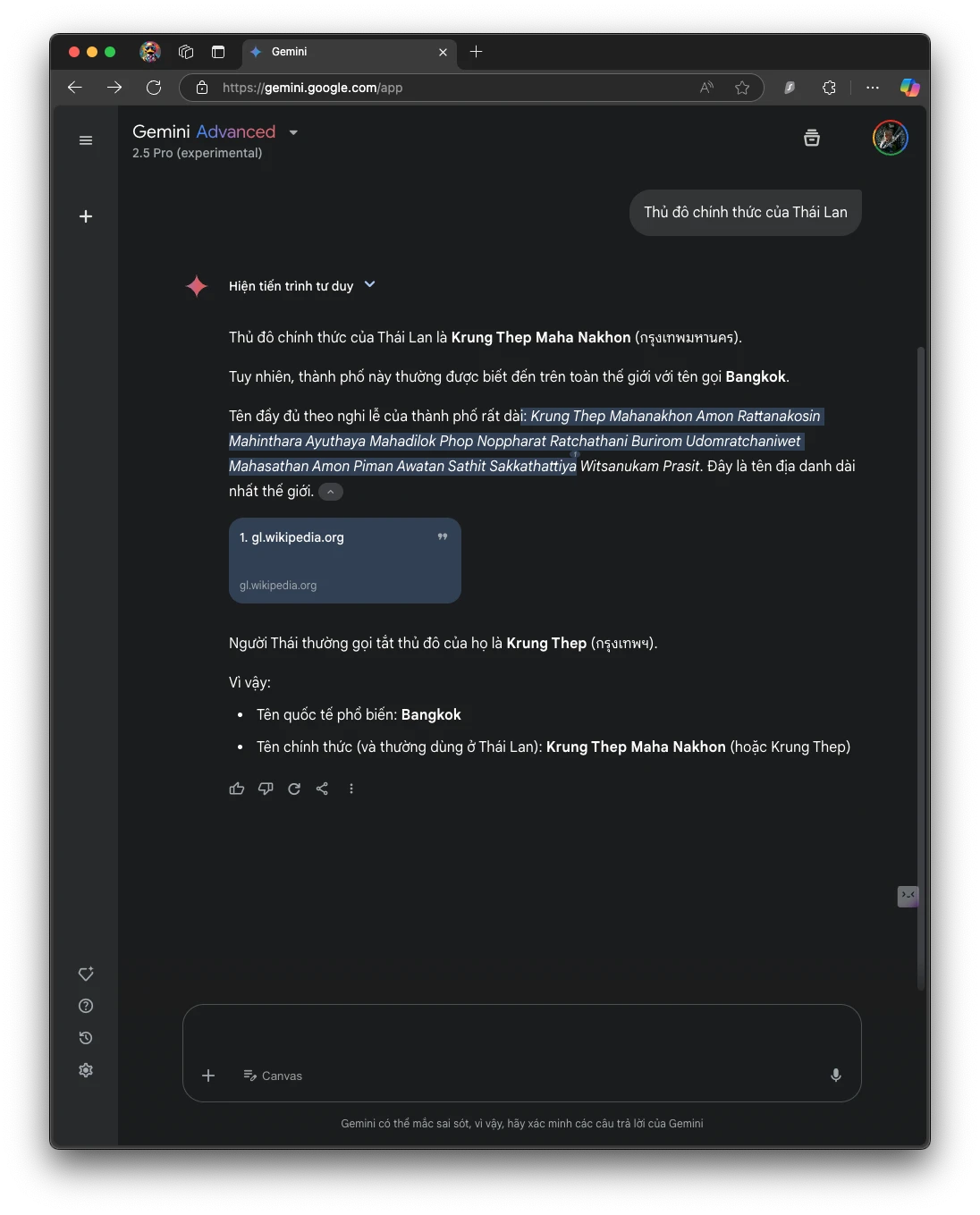
Task: Regenerate the response
Action: [294, 789]
